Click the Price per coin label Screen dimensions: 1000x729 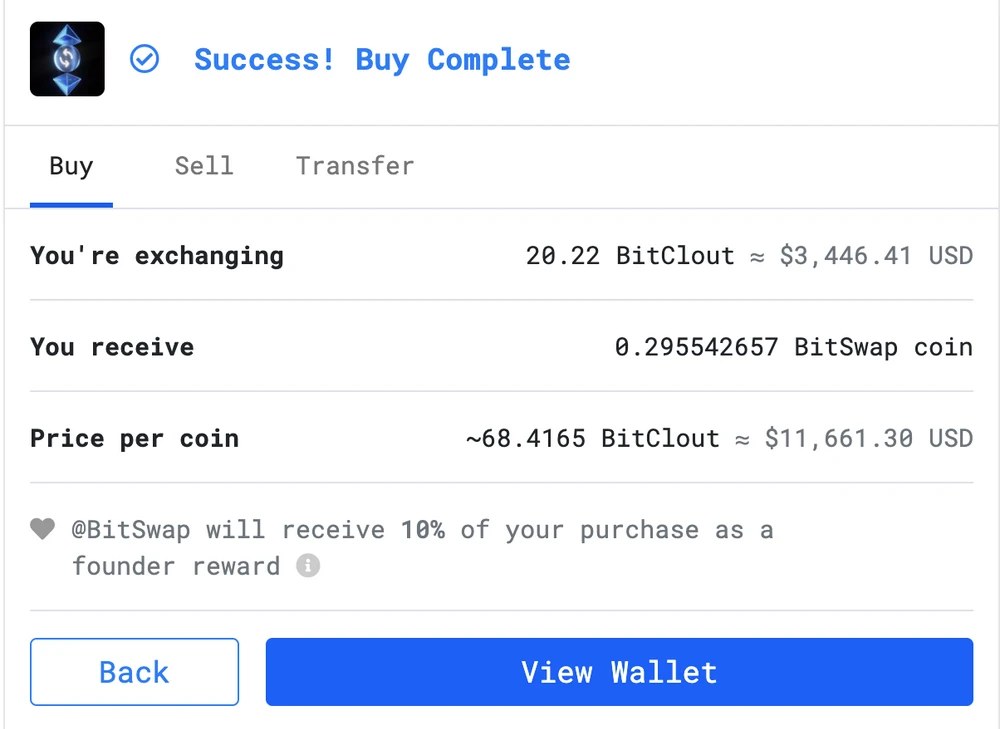pos(134,438)
